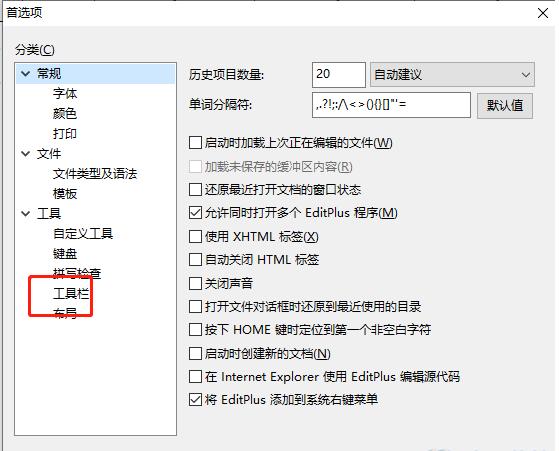The height and width of the screenshot is (451, 559).
Task: Enable 启动时加载上次正在编辑的文件 checkbox
Action: coord(195,143)
